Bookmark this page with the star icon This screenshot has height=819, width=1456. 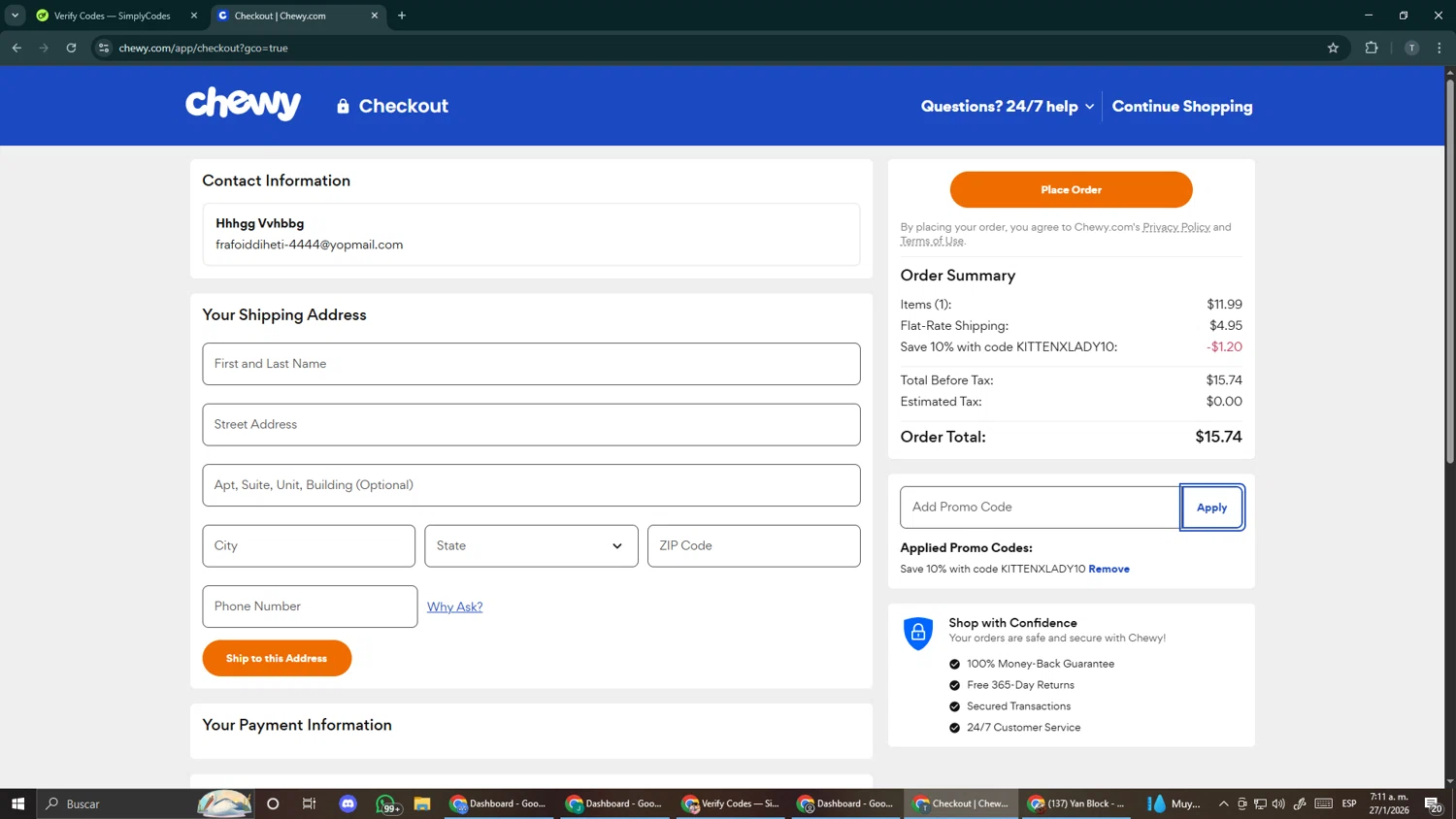[x=1333, y=48]
